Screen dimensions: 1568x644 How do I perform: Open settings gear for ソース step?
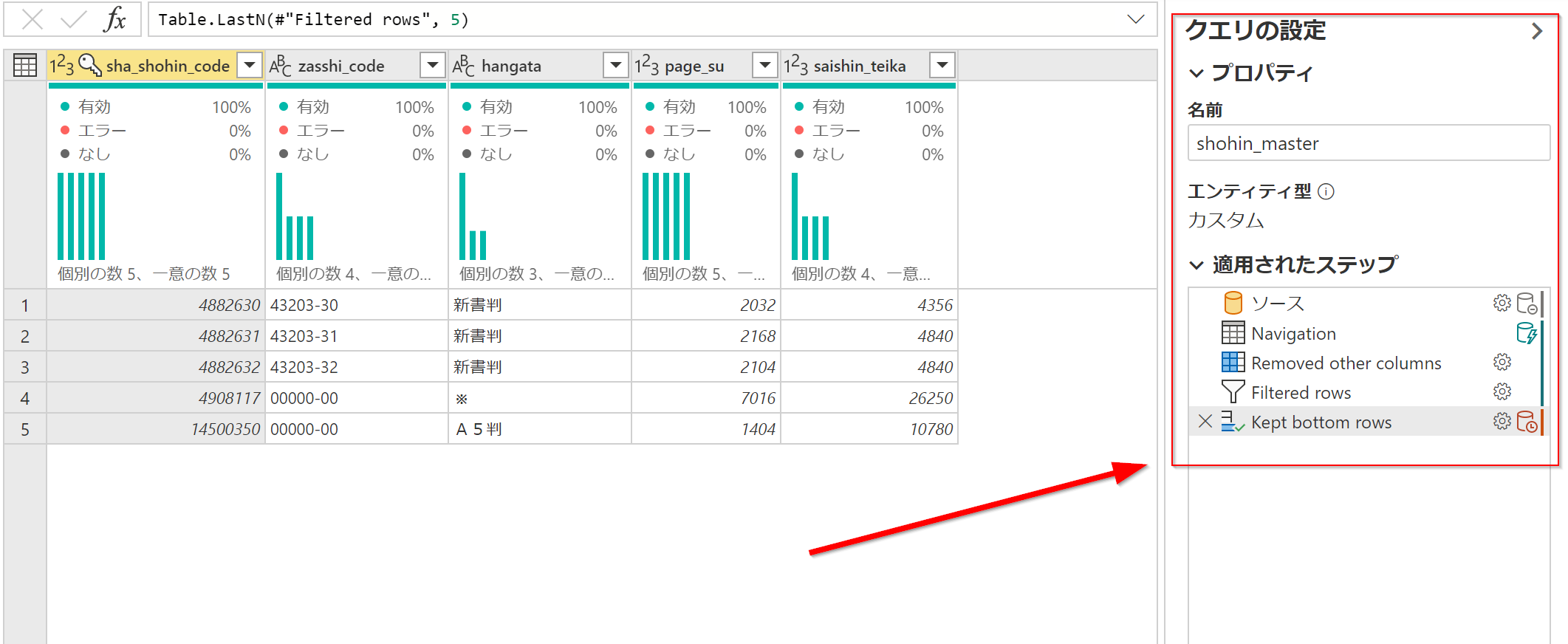point(1502,303)
